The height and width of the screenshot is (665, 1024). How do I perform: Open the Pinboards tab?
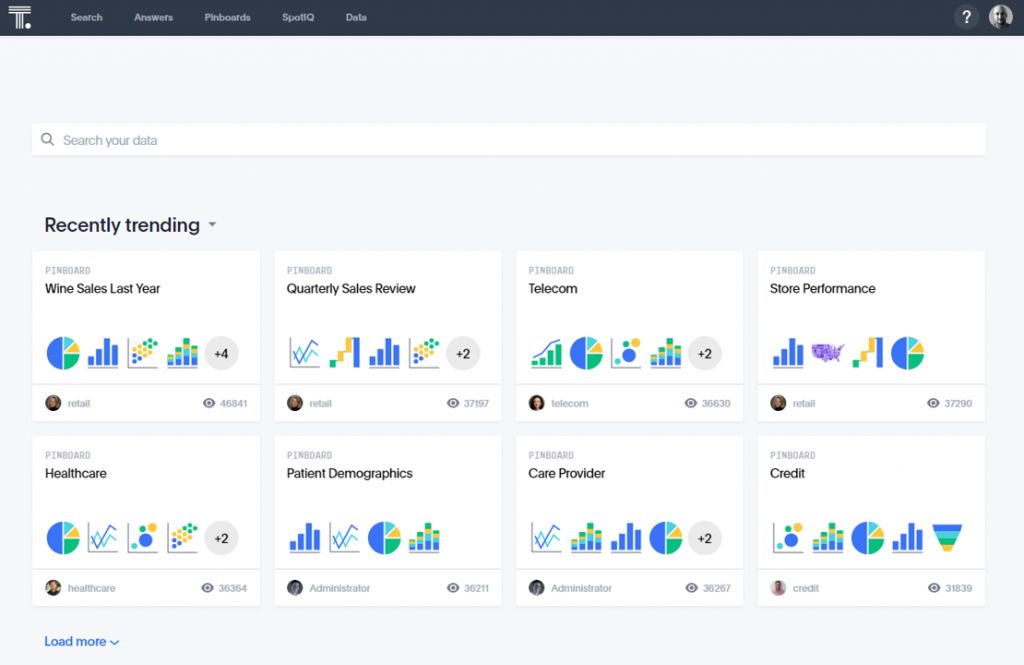point(227,17)
